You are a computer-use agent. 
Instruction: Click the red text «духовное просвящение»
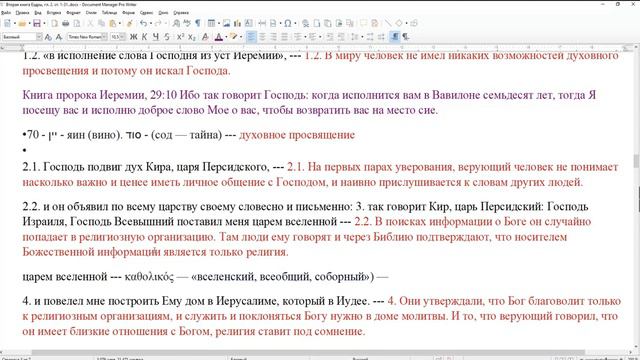point(297,135)
